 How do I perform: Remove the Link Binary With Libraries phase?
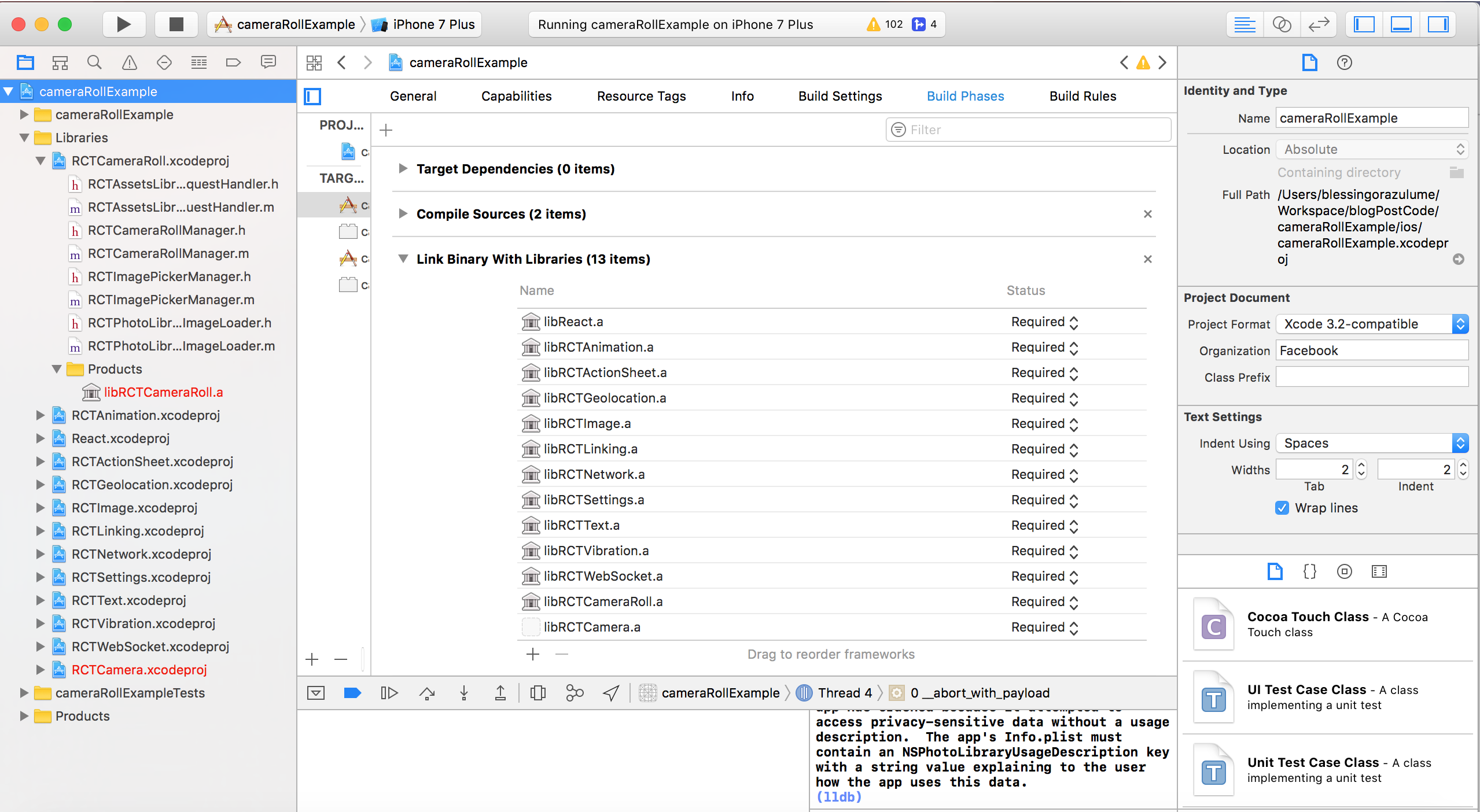tap(1147, 259)
